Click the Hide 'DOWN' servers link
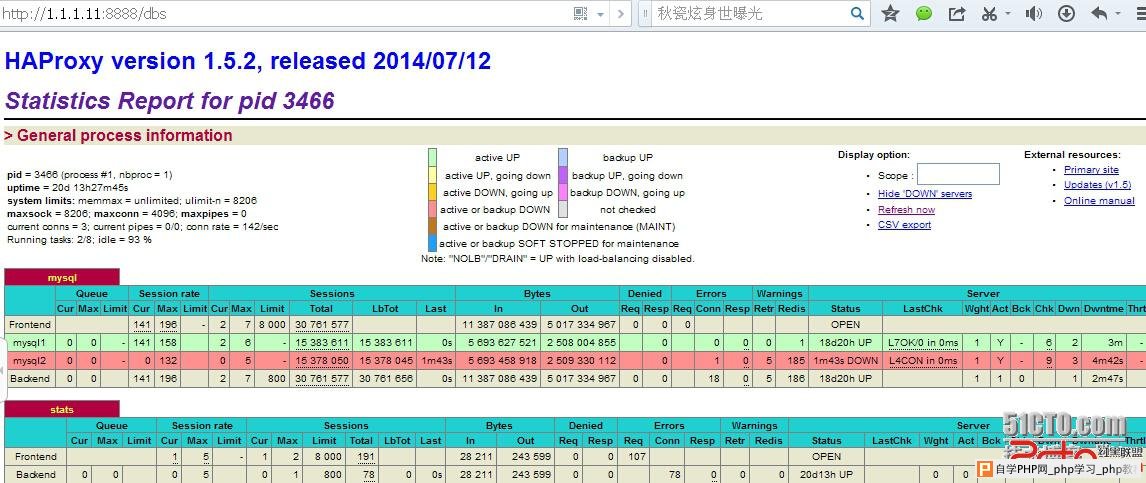This screenshot has width=1146, height=483. point(925,194)
